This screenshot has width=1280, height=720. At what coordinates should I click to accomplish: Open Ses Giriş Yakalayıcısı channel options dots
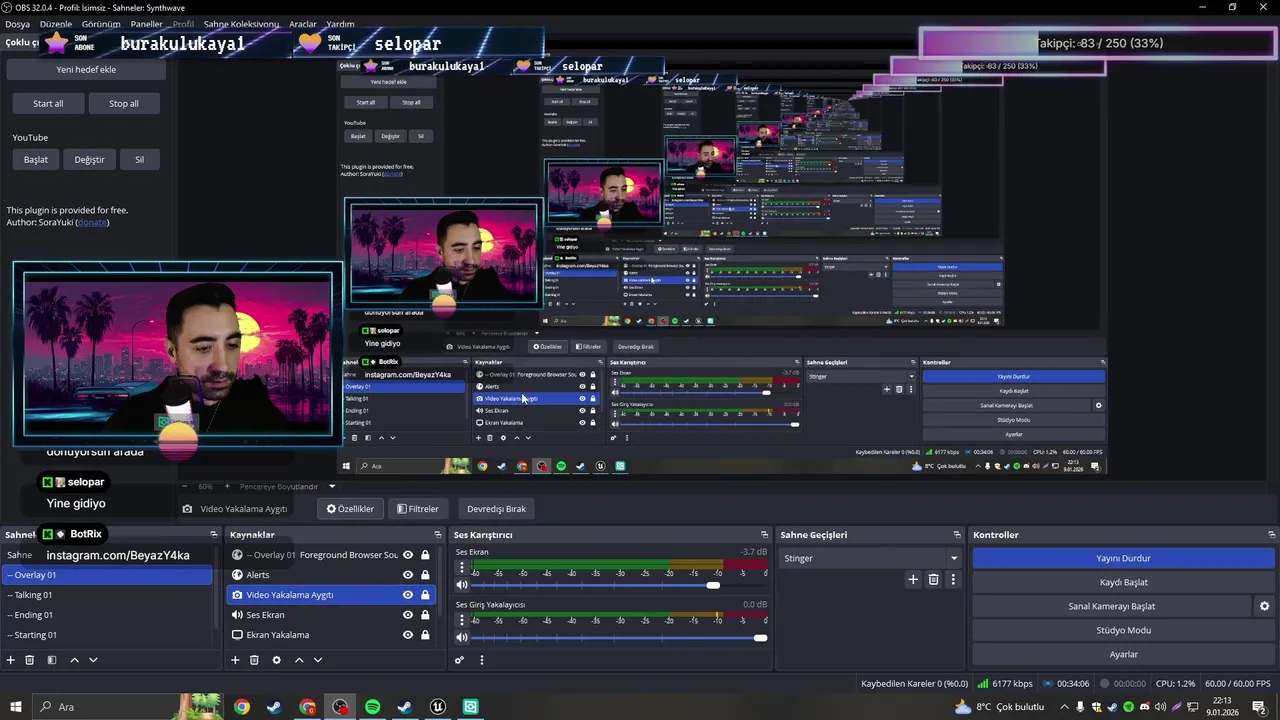(x=461, y=620)
